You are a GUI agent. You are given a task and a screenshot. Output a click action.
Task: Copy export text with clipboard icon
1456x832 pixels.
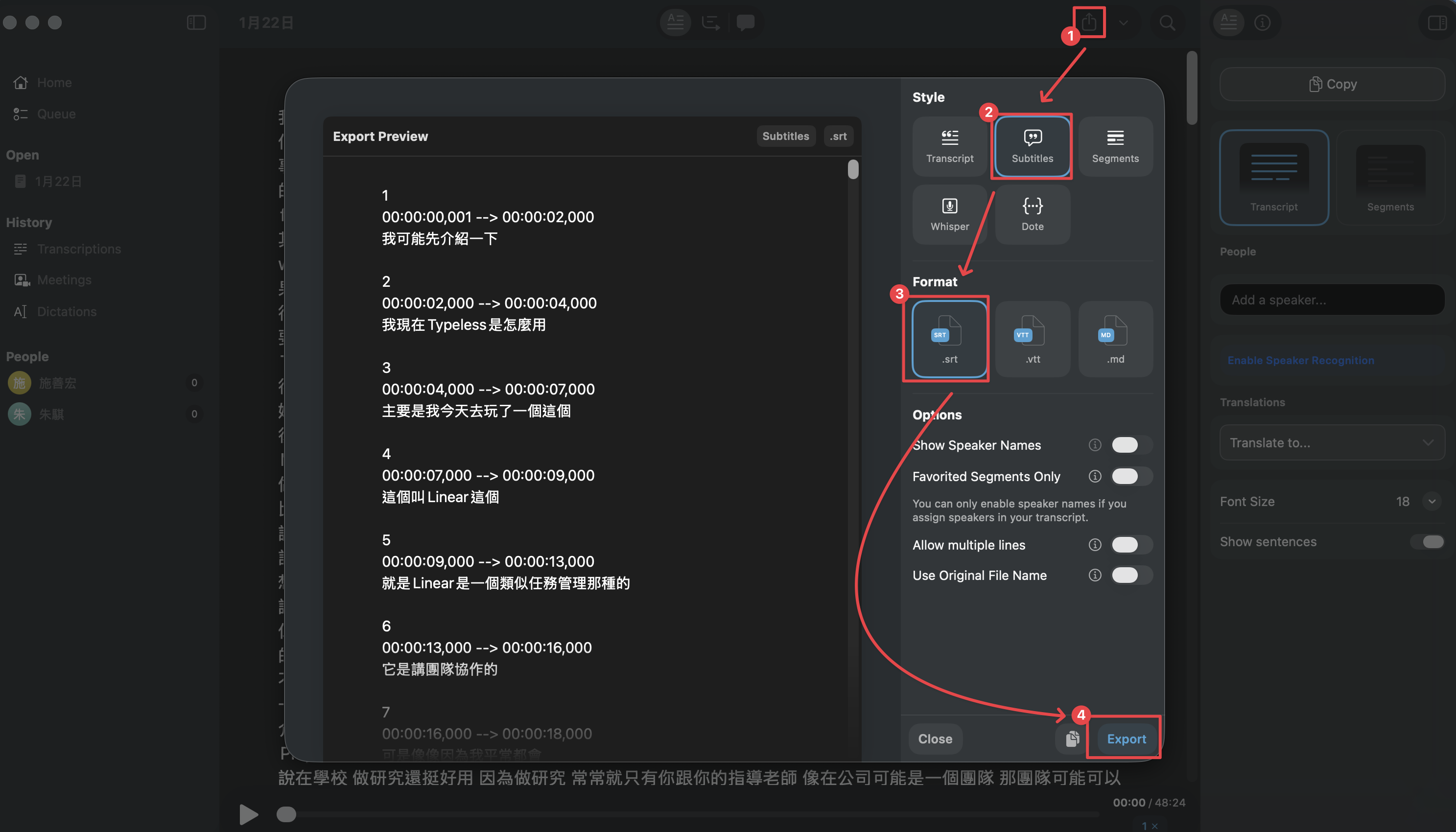tap(1072, 739)
